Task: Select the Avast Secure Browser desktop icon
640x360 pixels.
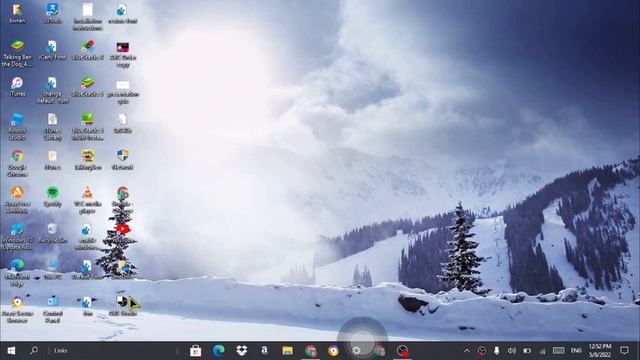Action: click(x=17, y=309)
